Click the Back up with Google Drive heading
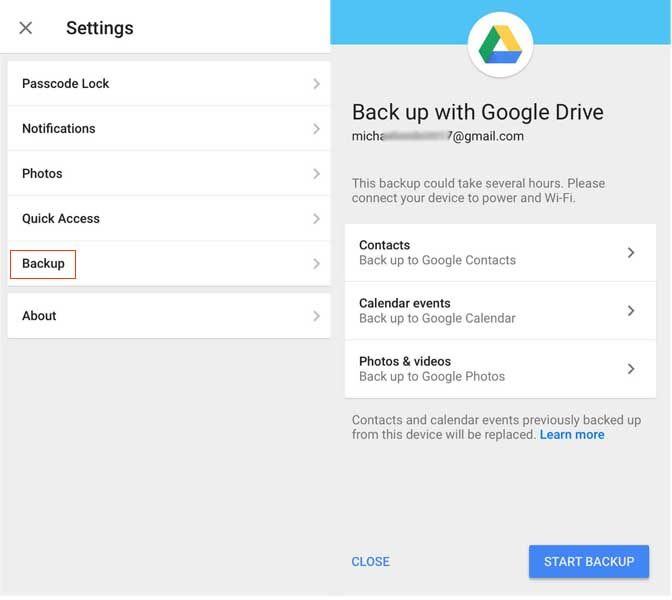The width and height of the screenshot is (672, 600). coord(477,112)
